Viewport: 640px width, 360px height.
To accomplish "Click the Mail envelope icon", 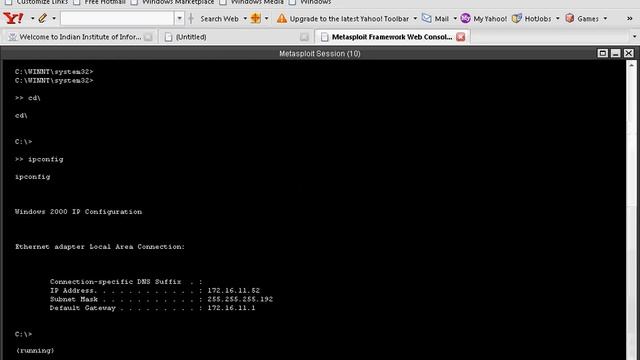I will (427, 18).
